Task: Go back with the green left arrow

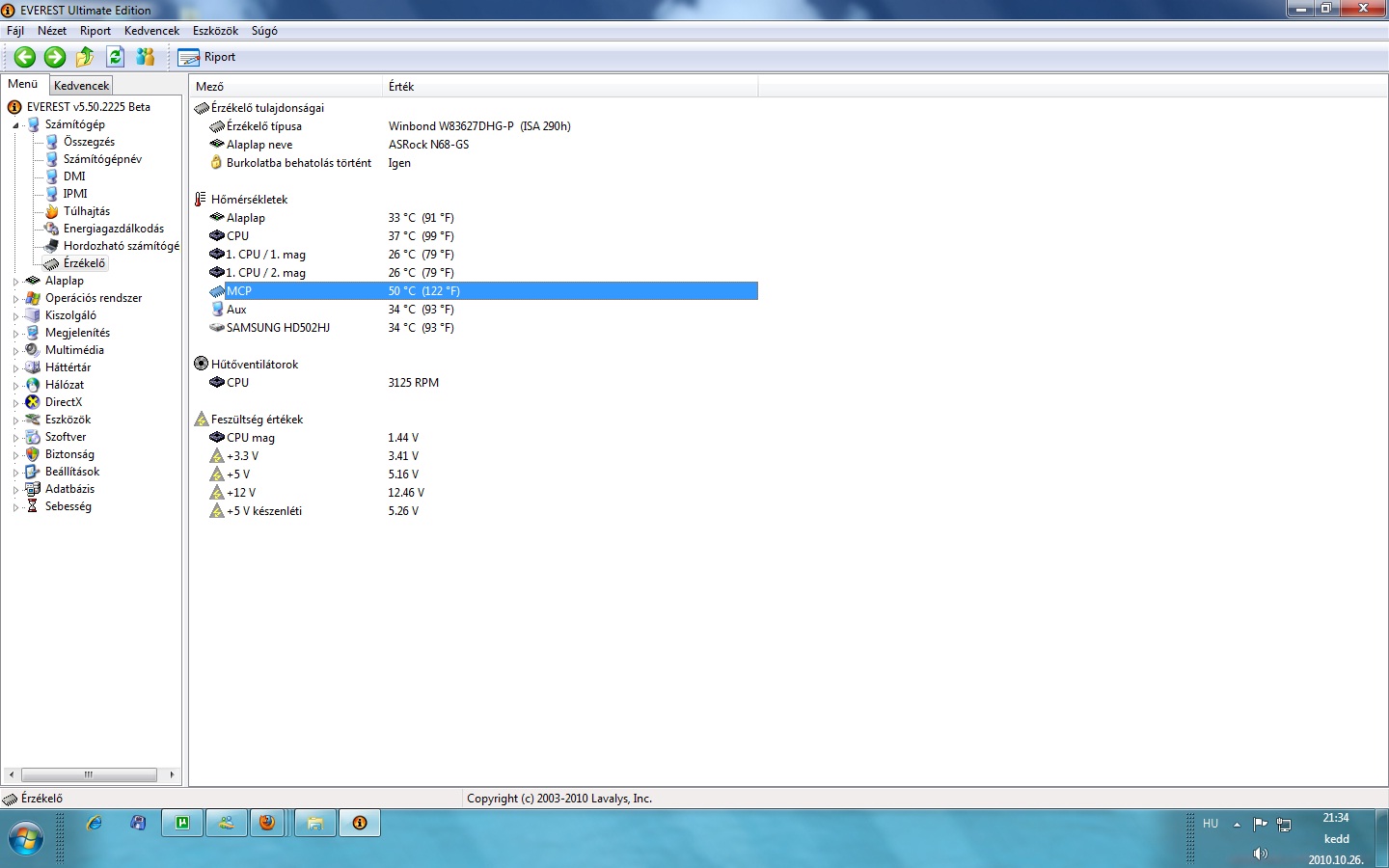Action: (25, 57)
